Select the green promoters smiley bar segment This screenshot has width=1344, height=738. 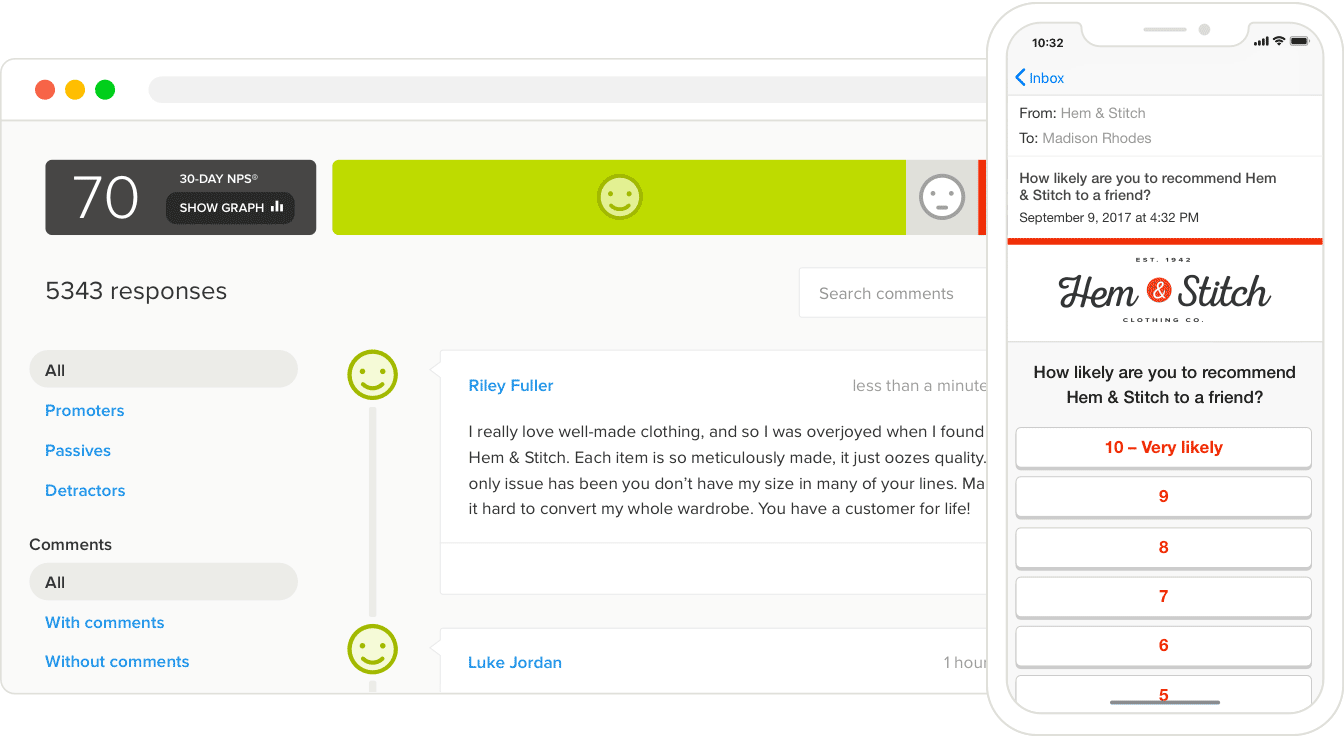(619, 197)
